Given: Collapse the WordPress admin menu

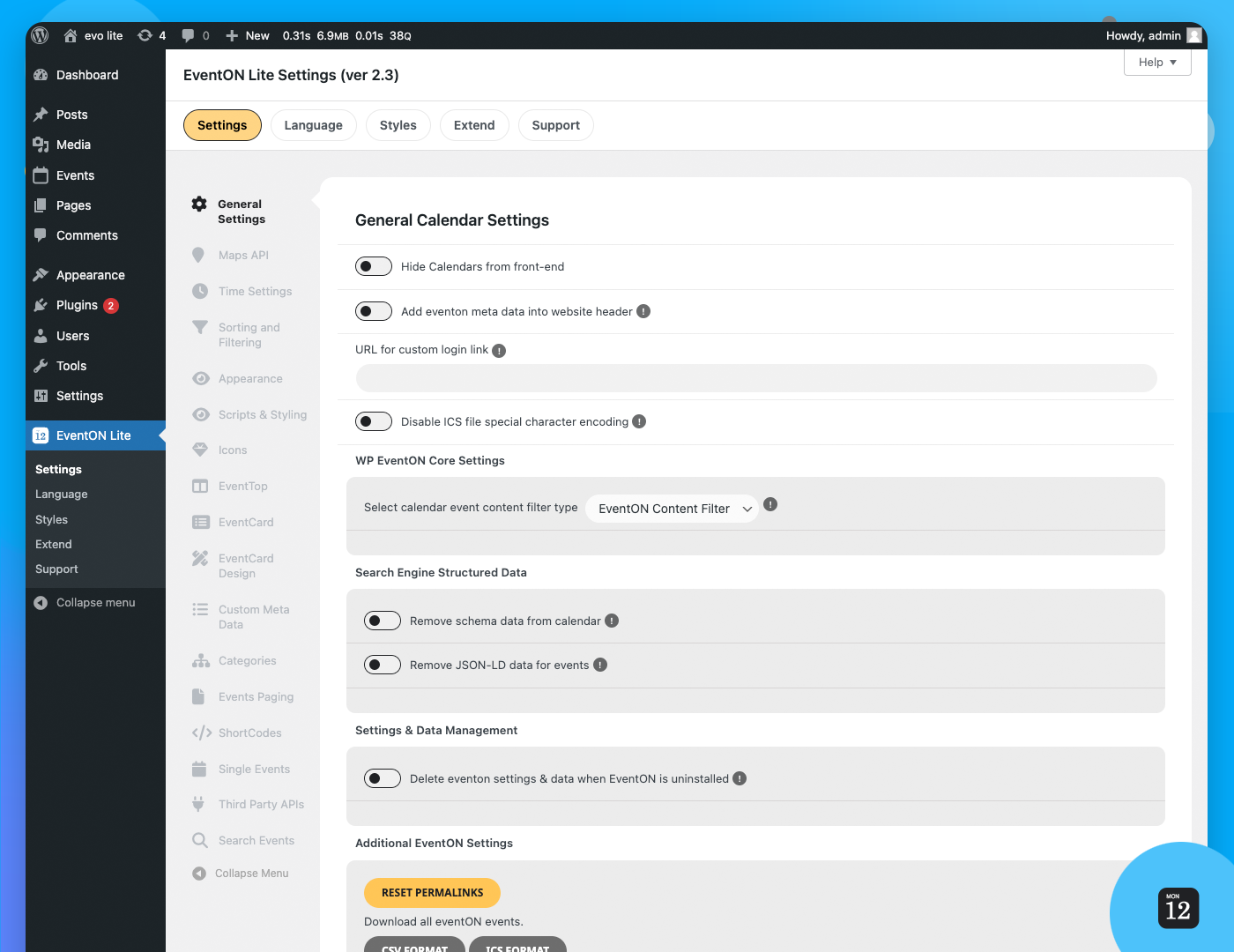Looking at the screenshot, I should (x=85, y=602).
